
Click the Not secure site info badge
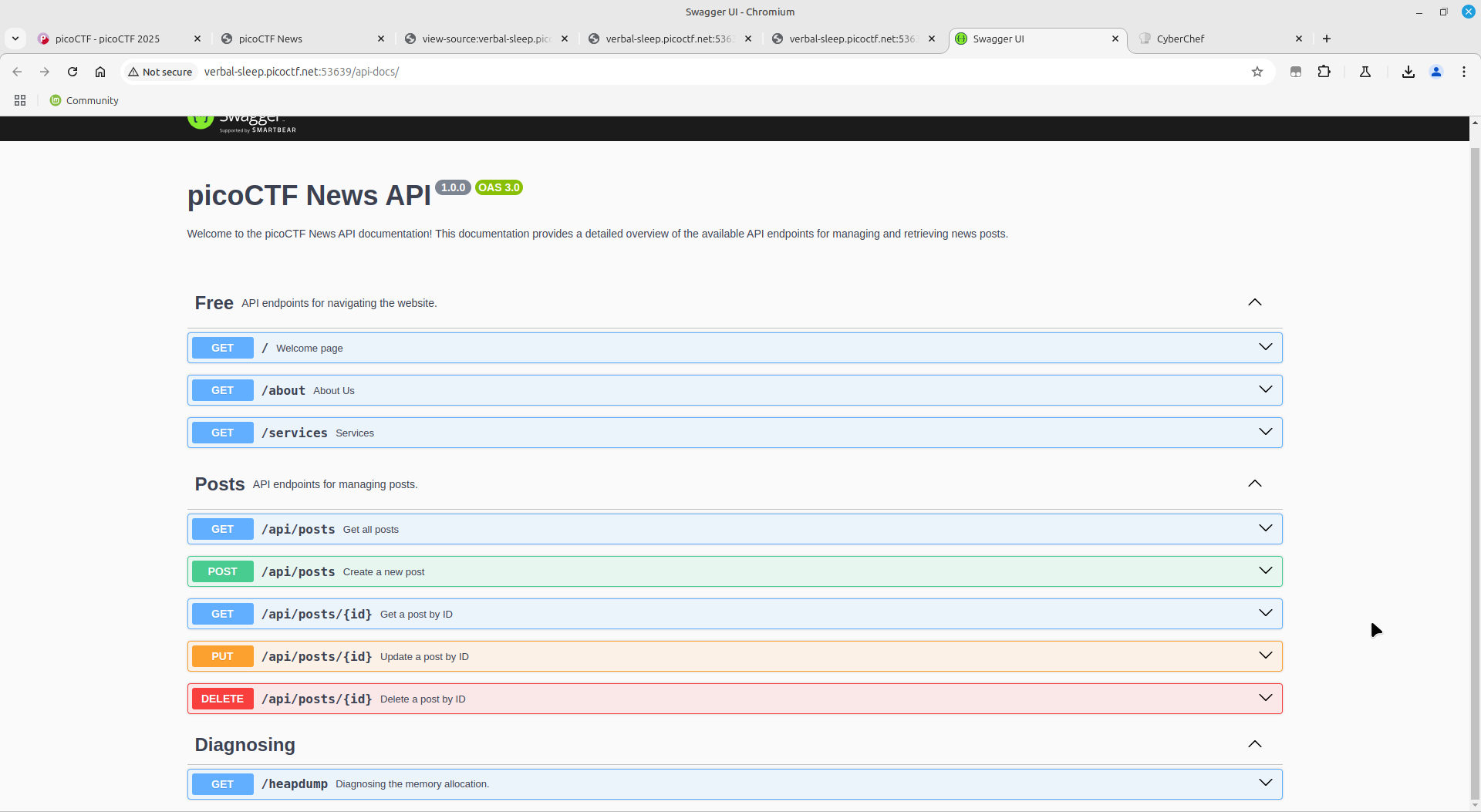point(160,72)
